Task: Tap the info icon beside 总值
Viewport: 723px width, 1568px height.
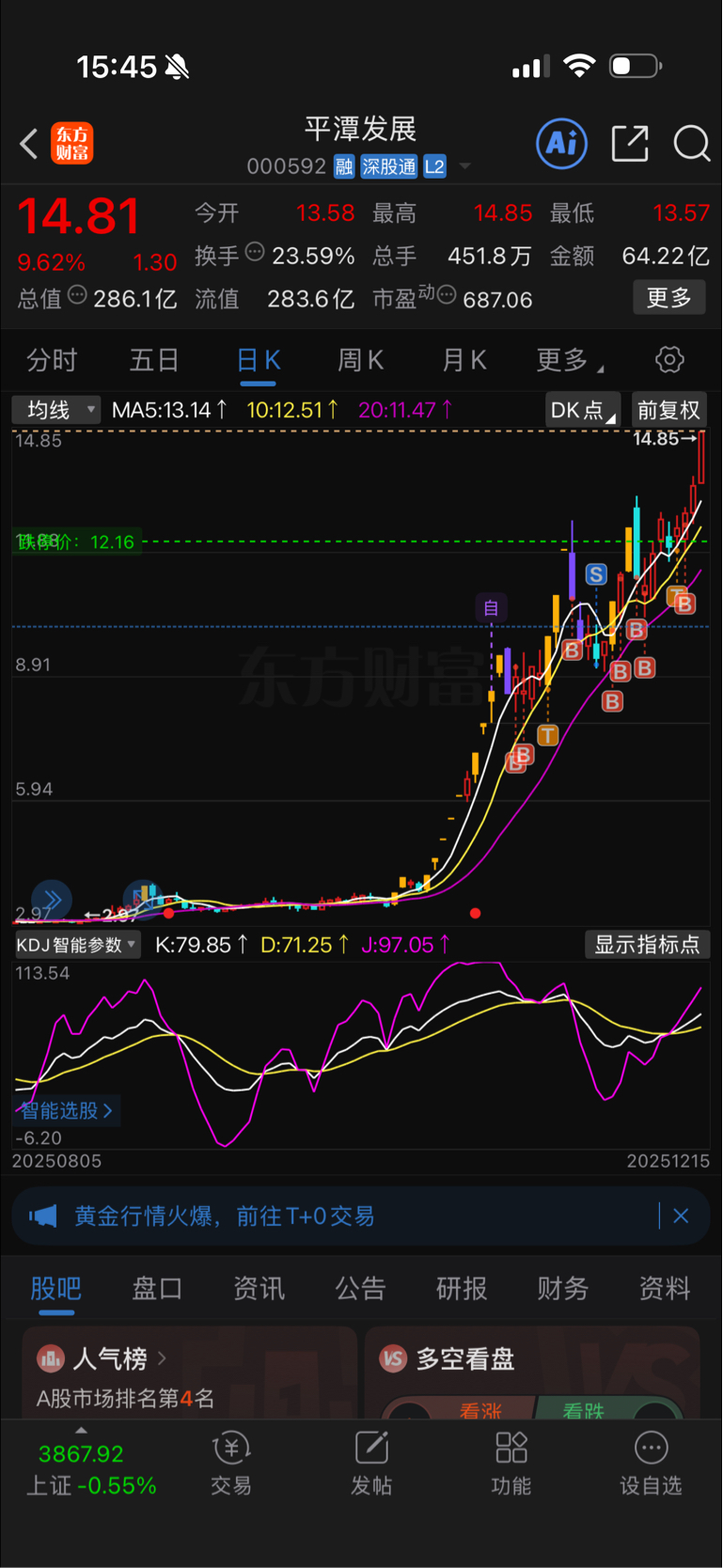Action: point(77,295)
